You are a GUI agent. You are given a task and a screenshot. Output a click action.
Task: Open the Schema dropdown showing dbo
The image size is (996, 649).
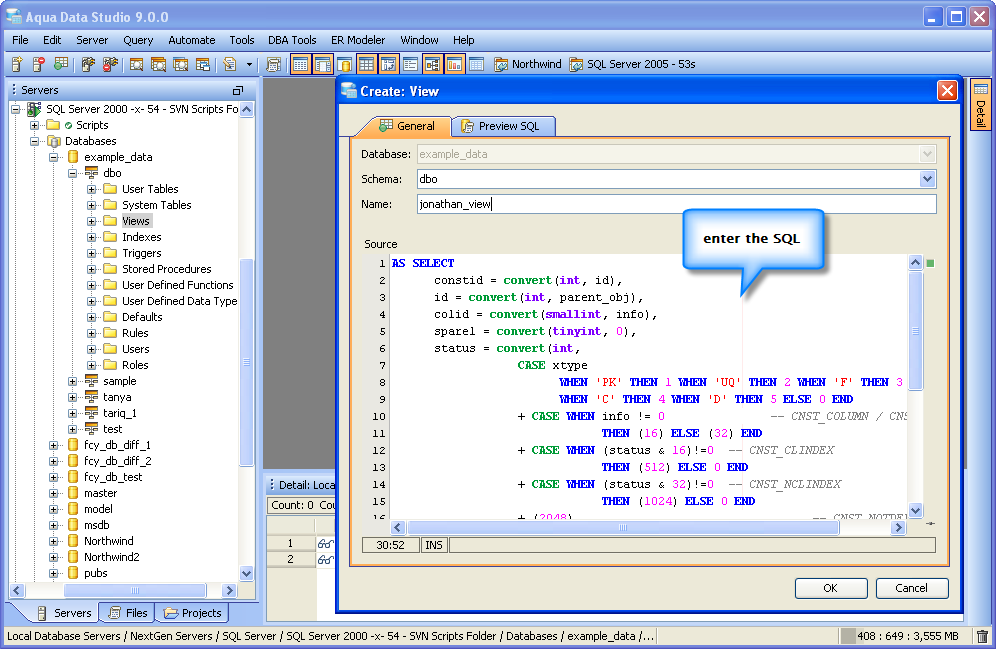click(x=927, y=179)
